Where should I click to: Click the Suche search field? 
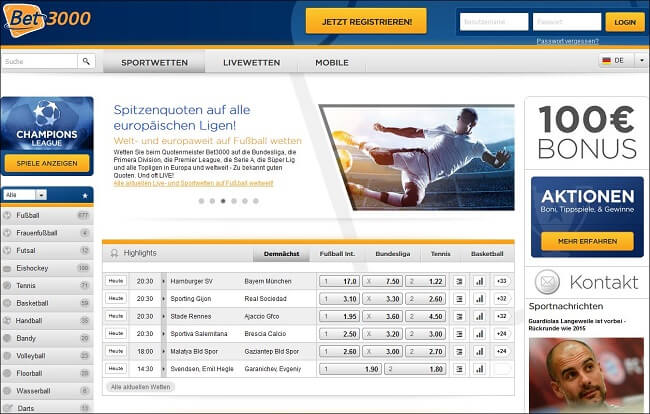[39, 61]
